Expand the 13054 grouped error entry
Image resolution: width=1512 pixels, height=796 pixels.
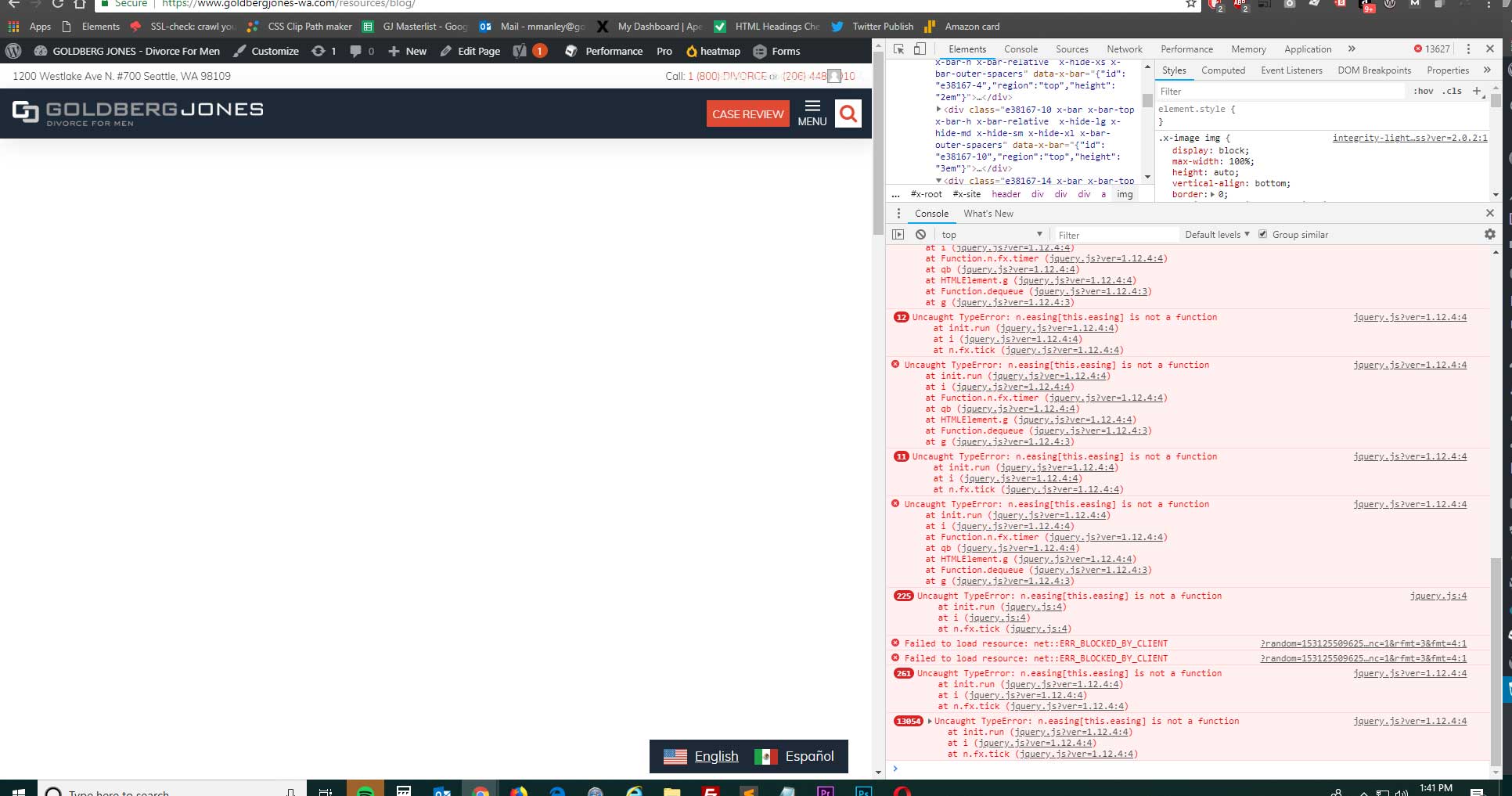tap(929, 721)
